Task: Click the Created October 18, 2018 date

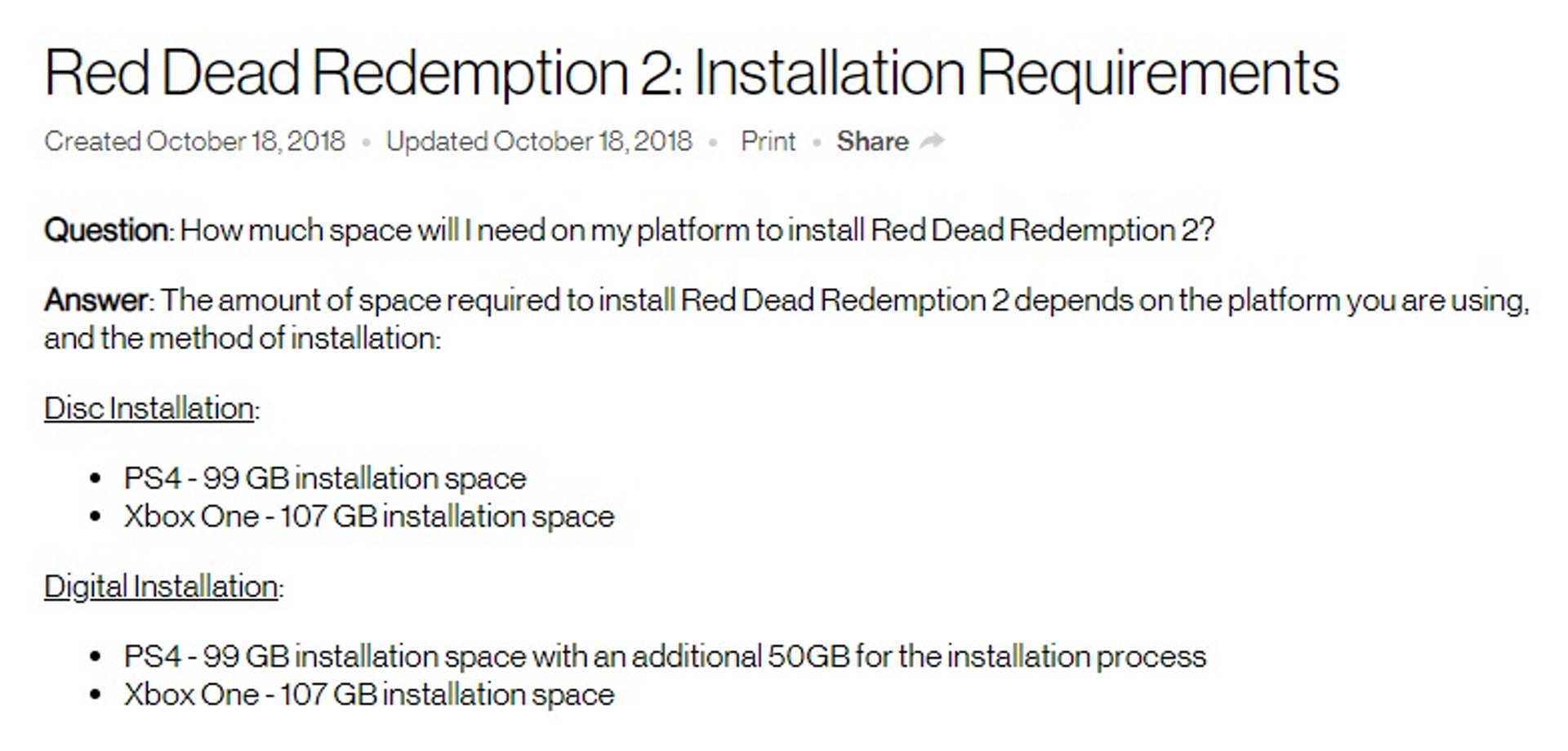Action: click(x=194, y=141)
